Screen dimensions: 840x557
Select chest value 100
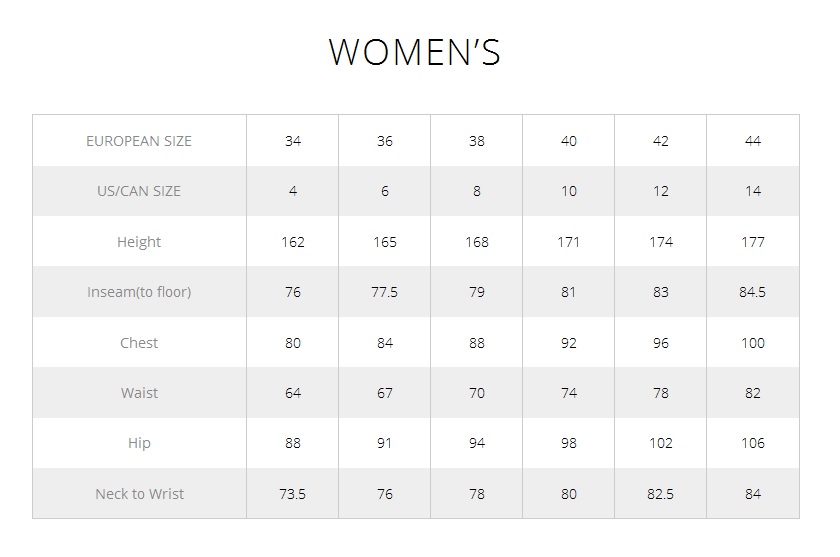753,343
